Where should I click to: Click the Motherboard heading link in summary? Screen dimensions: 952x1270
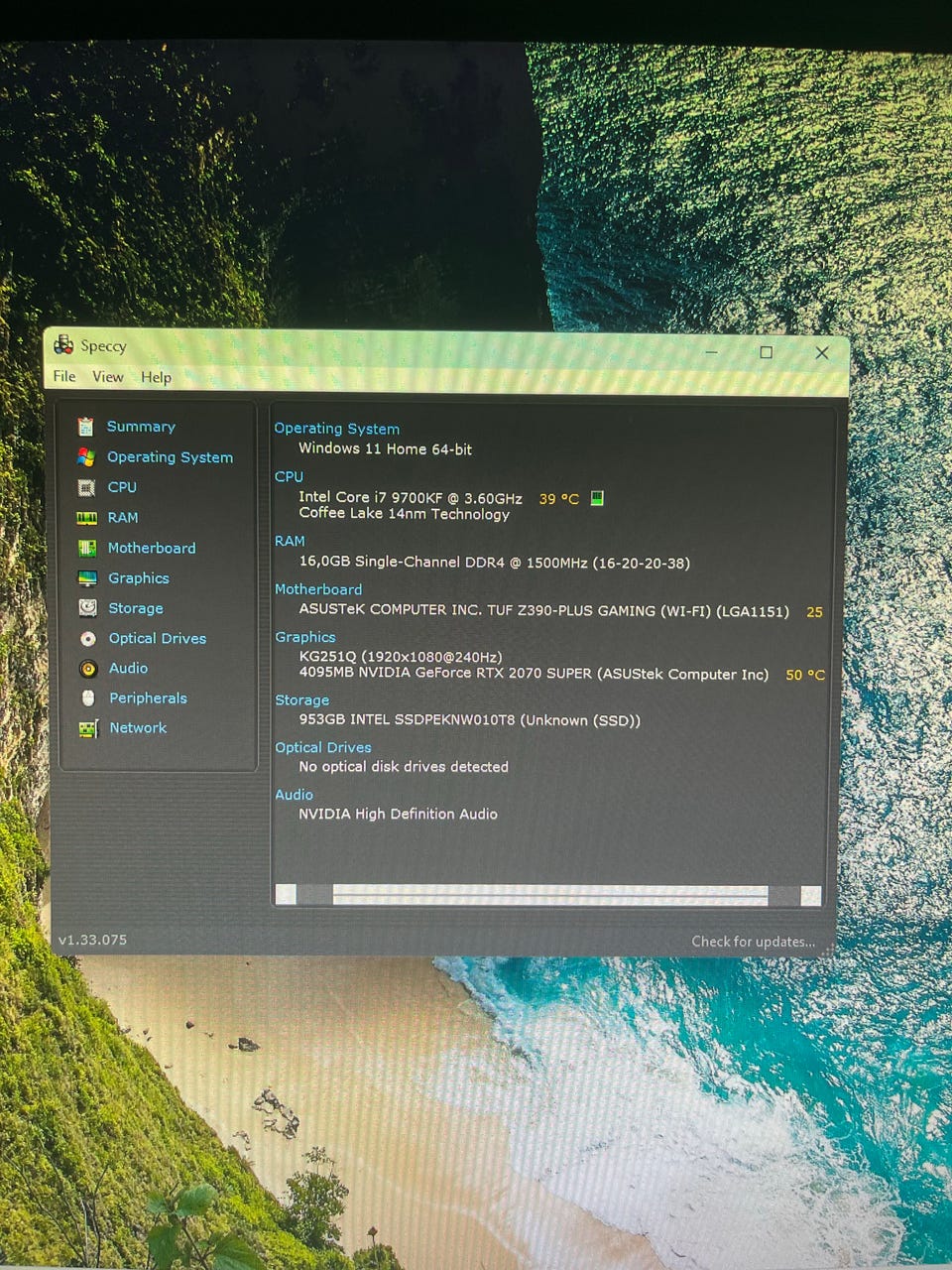click(318, 589)
